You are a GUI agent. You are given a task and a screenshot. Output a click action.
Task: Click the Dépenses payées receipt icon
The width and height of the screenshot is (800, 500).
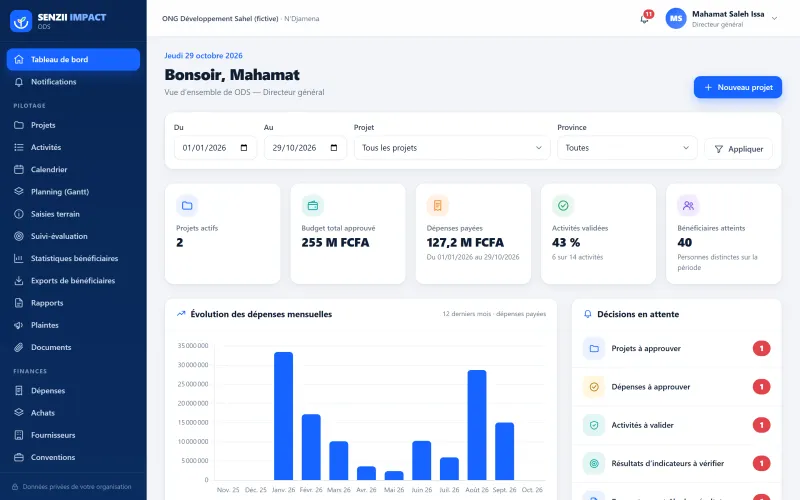(437, 206)
